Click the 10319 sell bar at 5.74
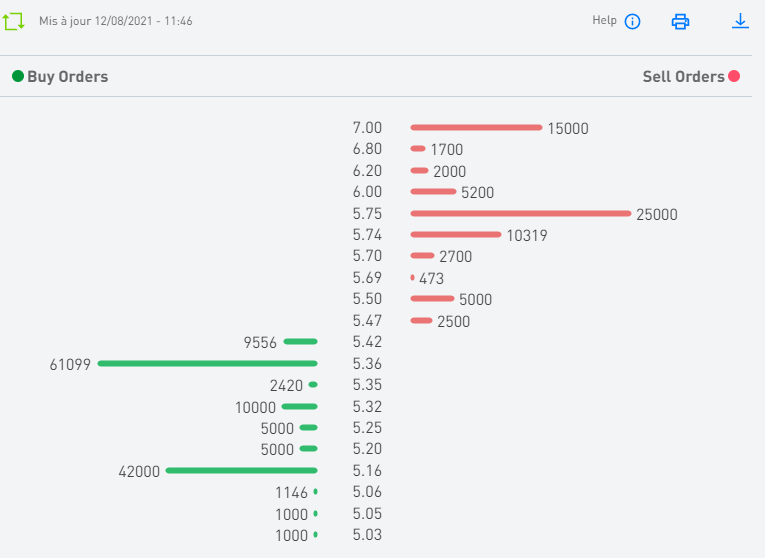 pos(455,234)
